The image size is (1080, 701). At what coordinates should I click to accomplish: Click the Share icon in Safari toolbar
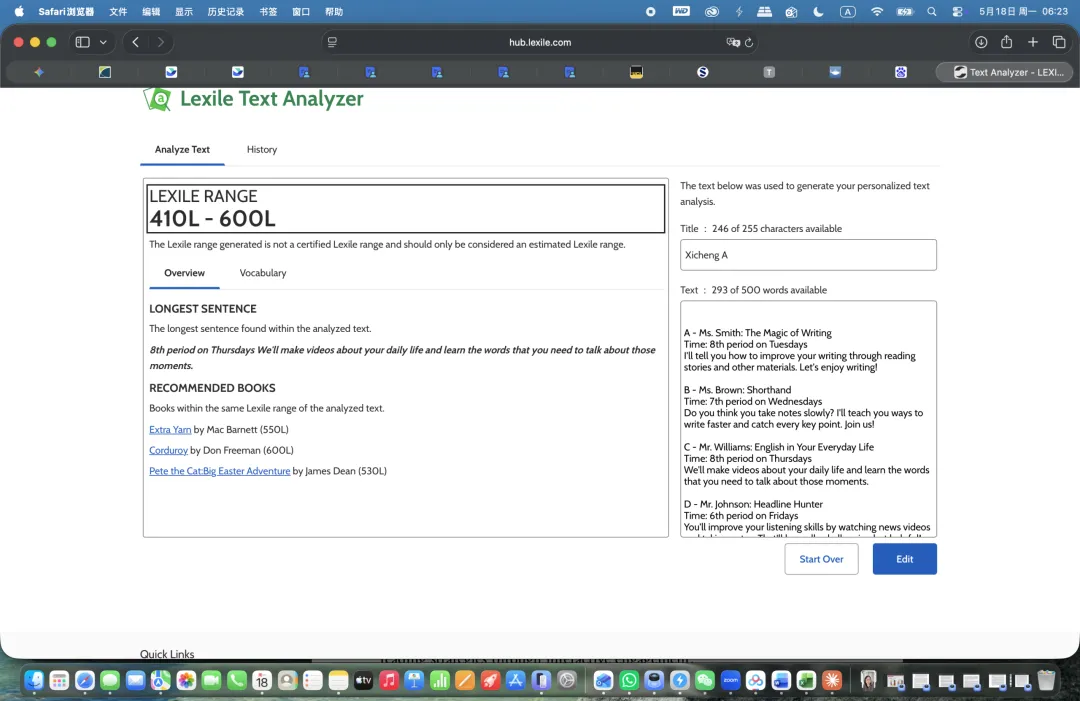coord(1006,42)
